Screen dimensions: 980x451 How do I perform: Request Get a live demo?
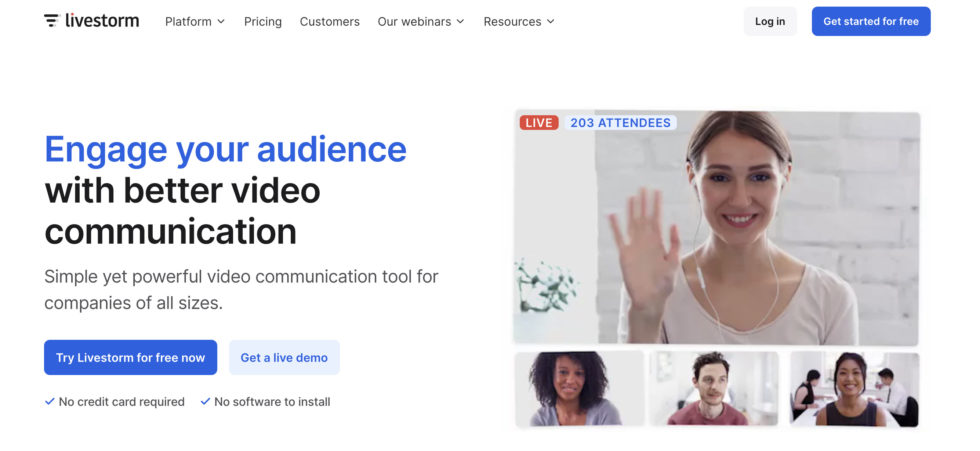[284, 357]
